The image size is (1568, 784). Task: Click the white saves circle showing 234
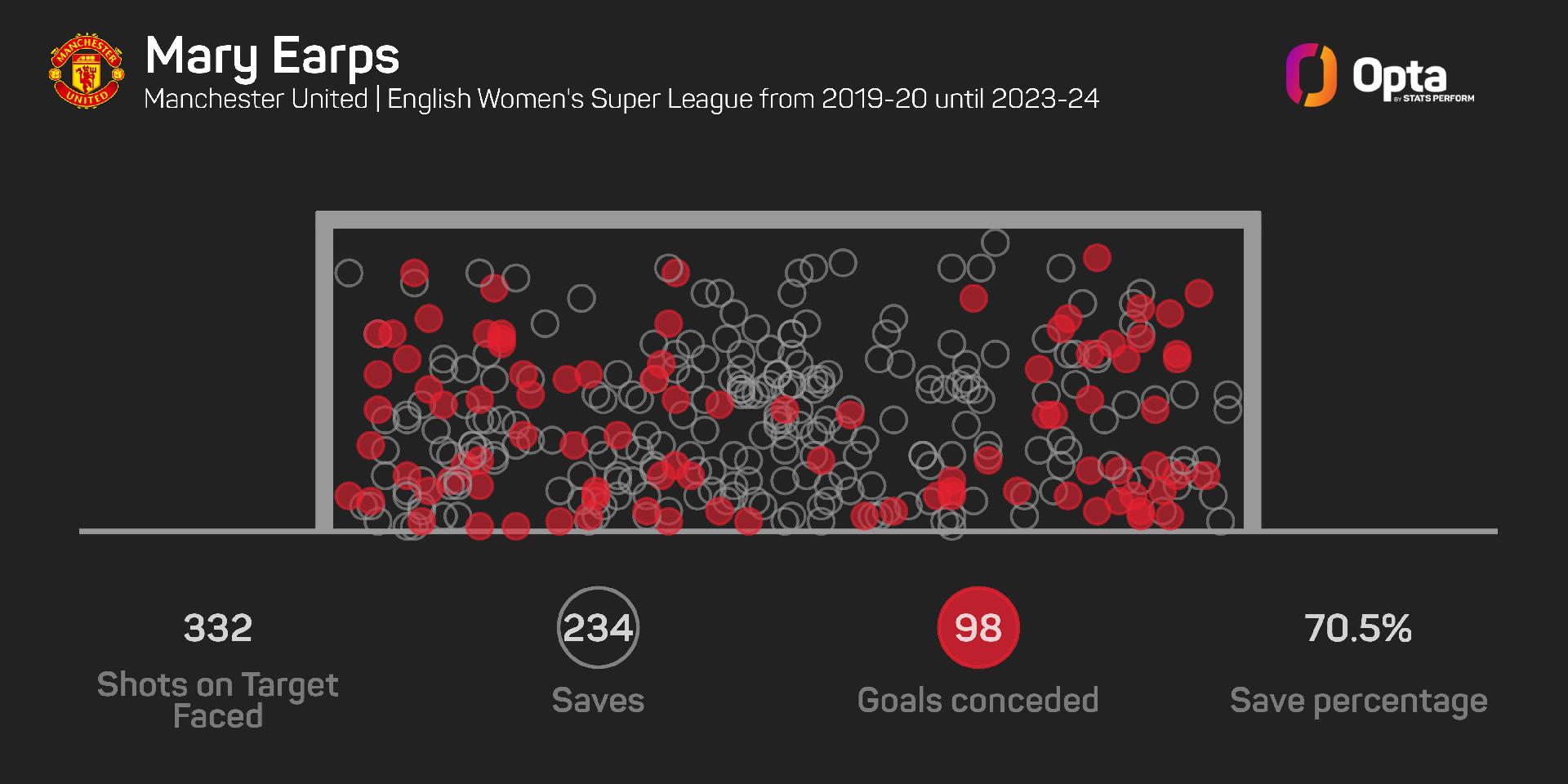pyautogui.click(x=598, y=627)
